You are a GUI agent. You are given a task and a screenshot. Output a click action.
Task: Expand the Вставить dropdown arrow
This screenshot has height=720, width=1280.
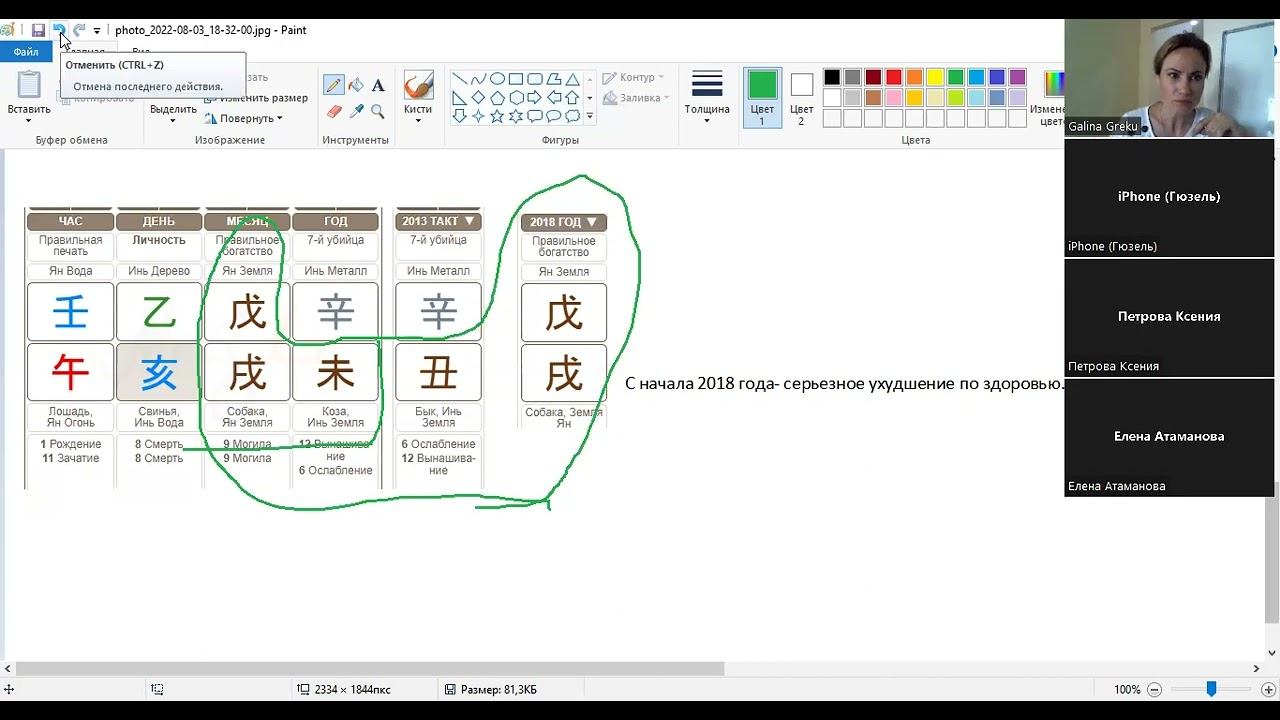29,121
